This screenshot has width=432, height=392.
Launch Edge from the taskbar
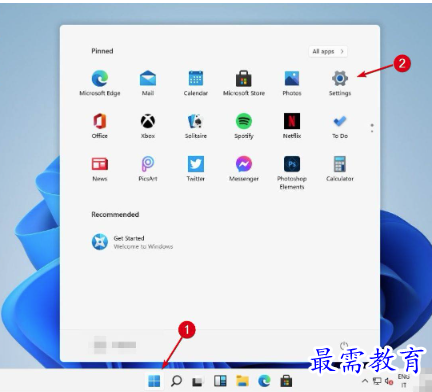coord(264,380)
